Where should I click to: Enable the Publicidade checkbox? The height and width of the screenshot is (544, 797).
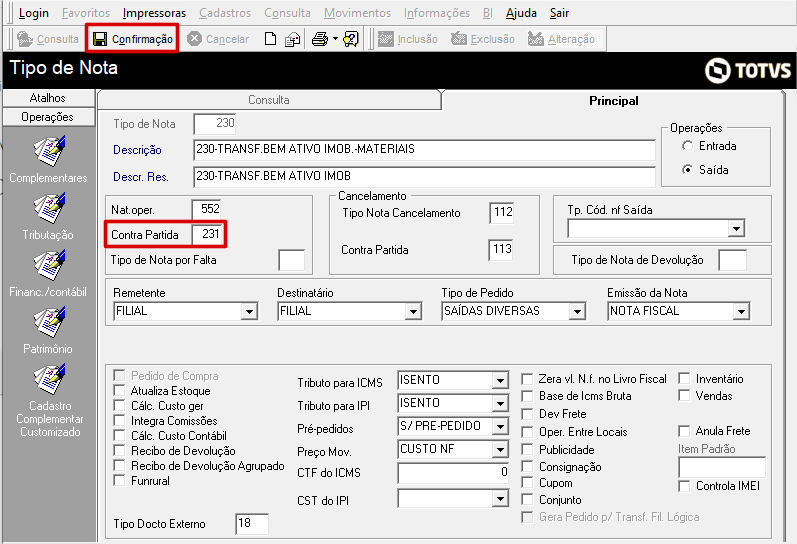tap(527, 450)
